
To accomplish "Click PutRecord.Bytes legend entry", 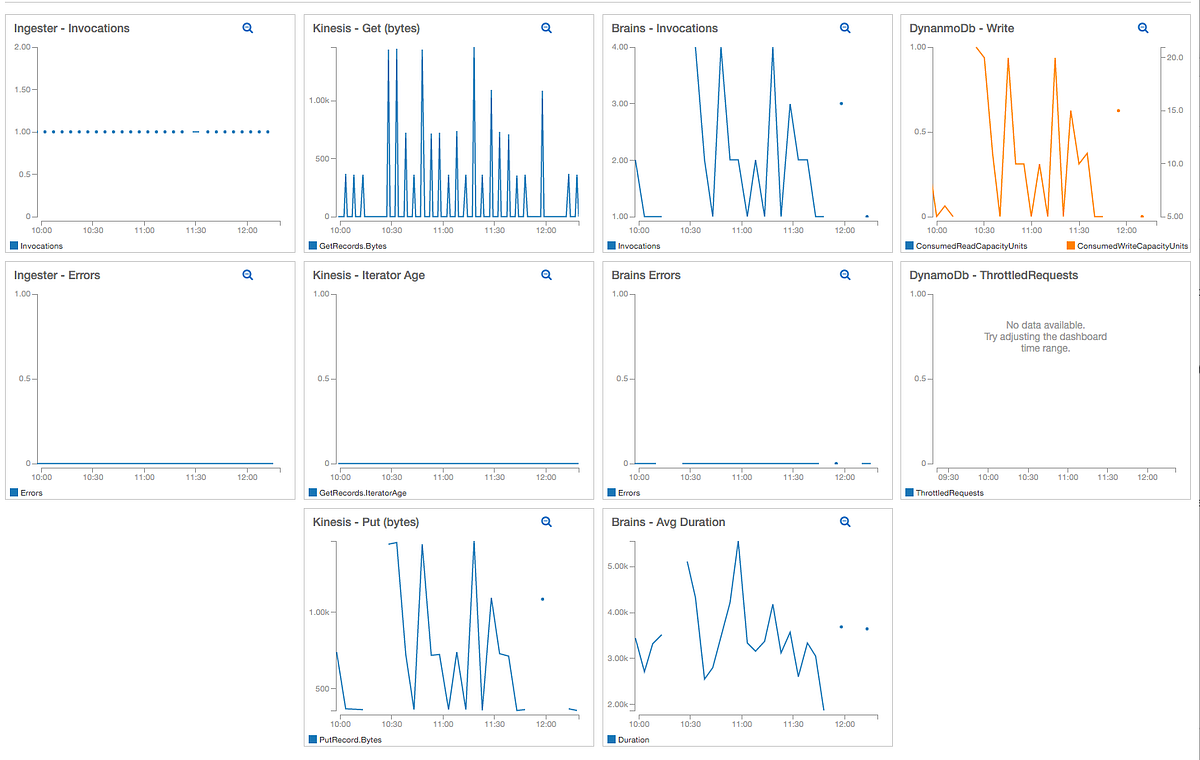I will pos(345,739).
